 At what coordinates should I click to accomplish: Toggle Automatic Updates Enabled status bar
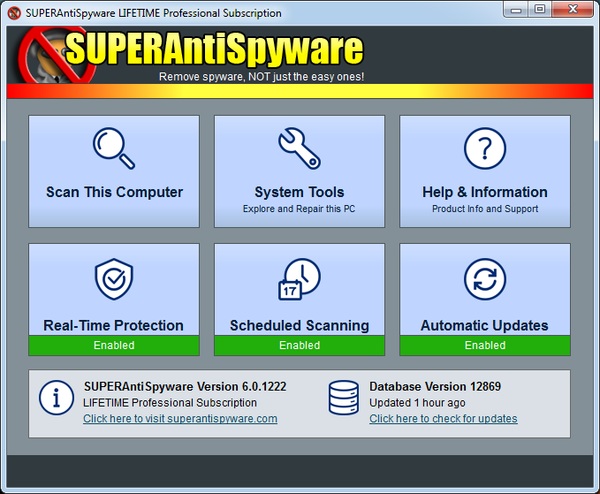click(x=485, y=345)
